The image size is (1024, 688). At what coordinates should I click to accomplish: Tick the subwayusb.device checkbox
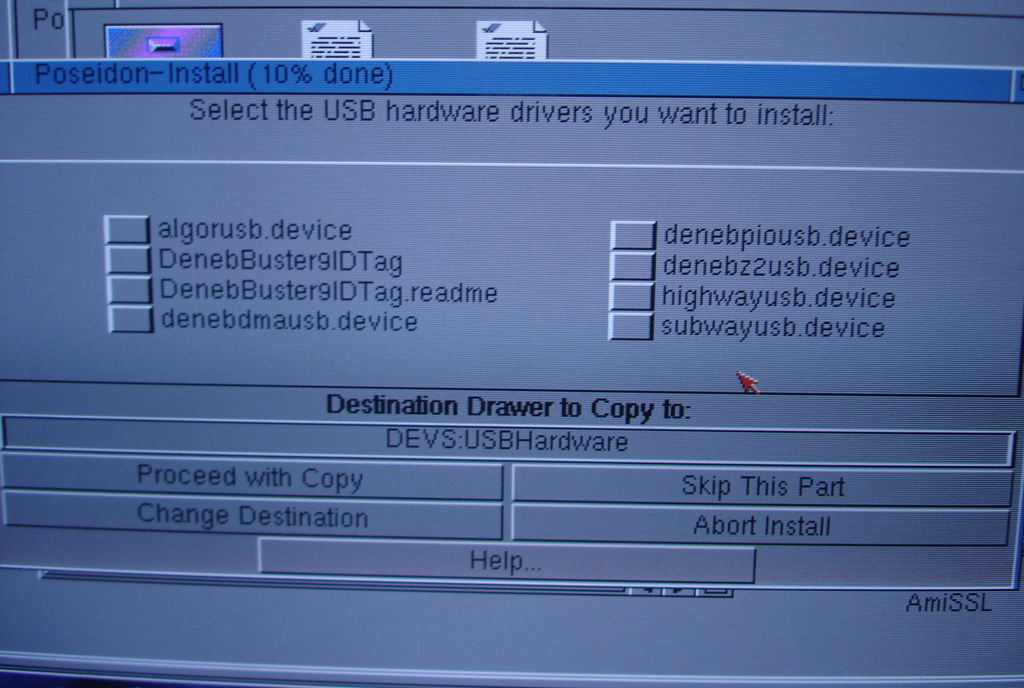(631, 326)
